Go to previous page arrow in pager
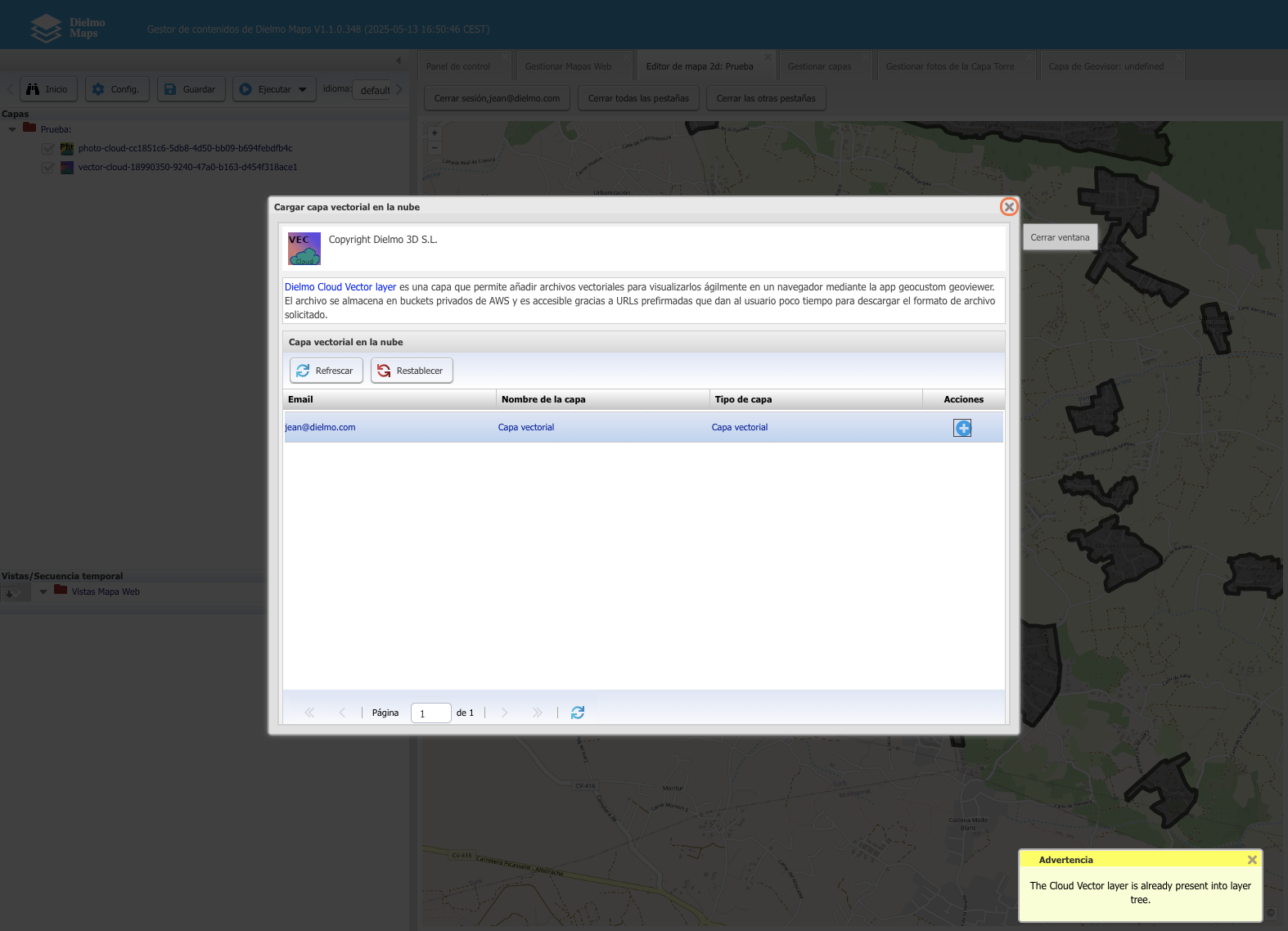Image resolution: width=1288 pixels, height=931 pixels. point(342,713)
